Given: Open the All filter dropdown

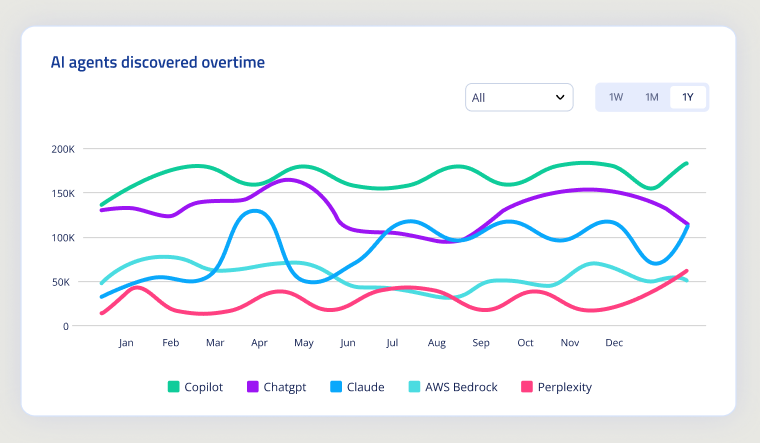Looking at the screenshot, I should coord(518,97).
